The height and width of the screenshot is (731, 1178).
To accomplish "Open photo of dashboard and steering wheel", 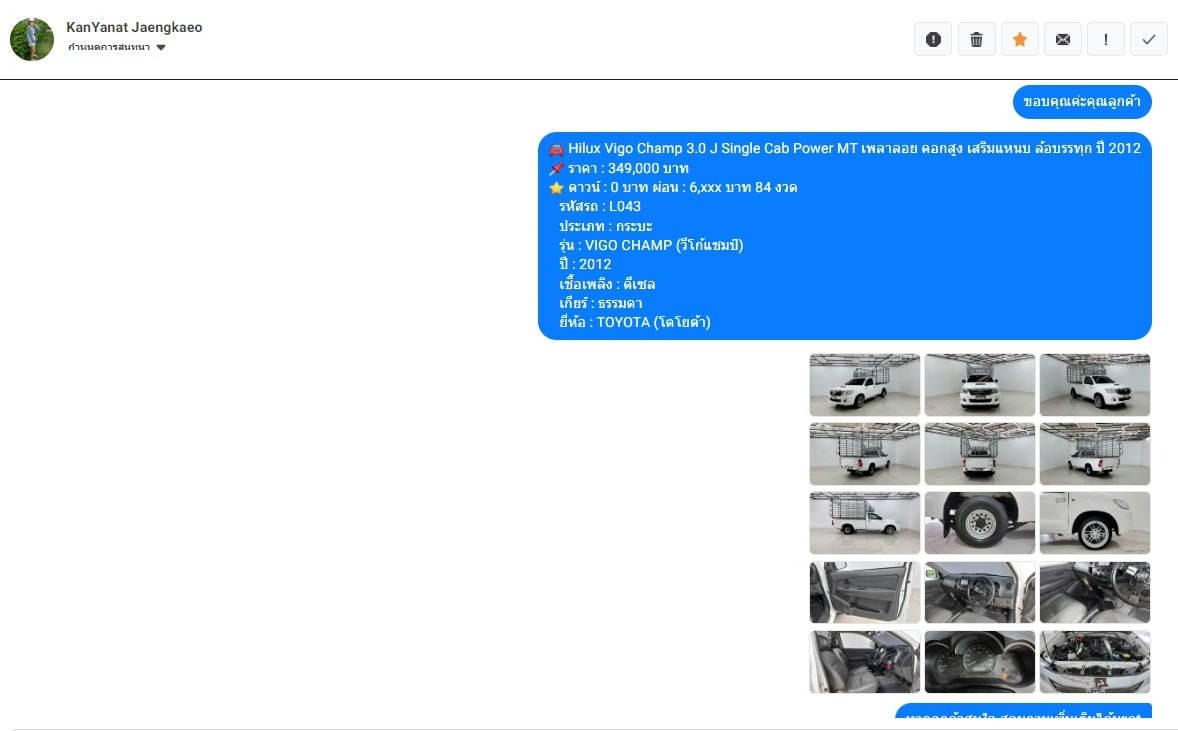I will (x=980, y=592).
